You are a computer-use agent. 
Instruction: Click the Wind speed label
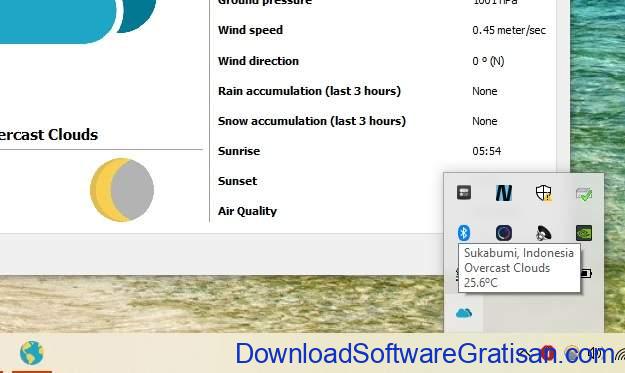[x=250, y=30]
